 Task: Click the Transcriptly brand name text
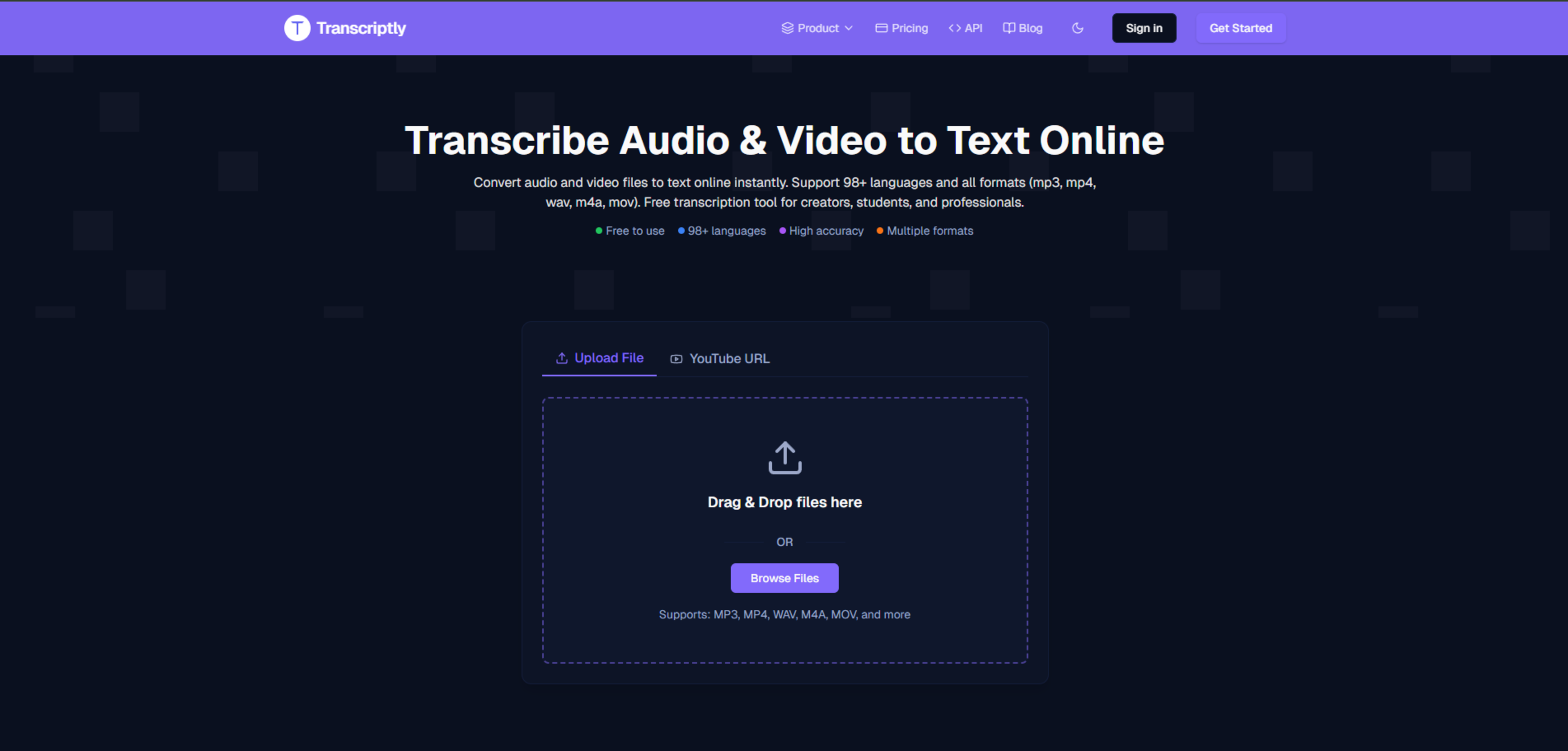coord(361,28)
